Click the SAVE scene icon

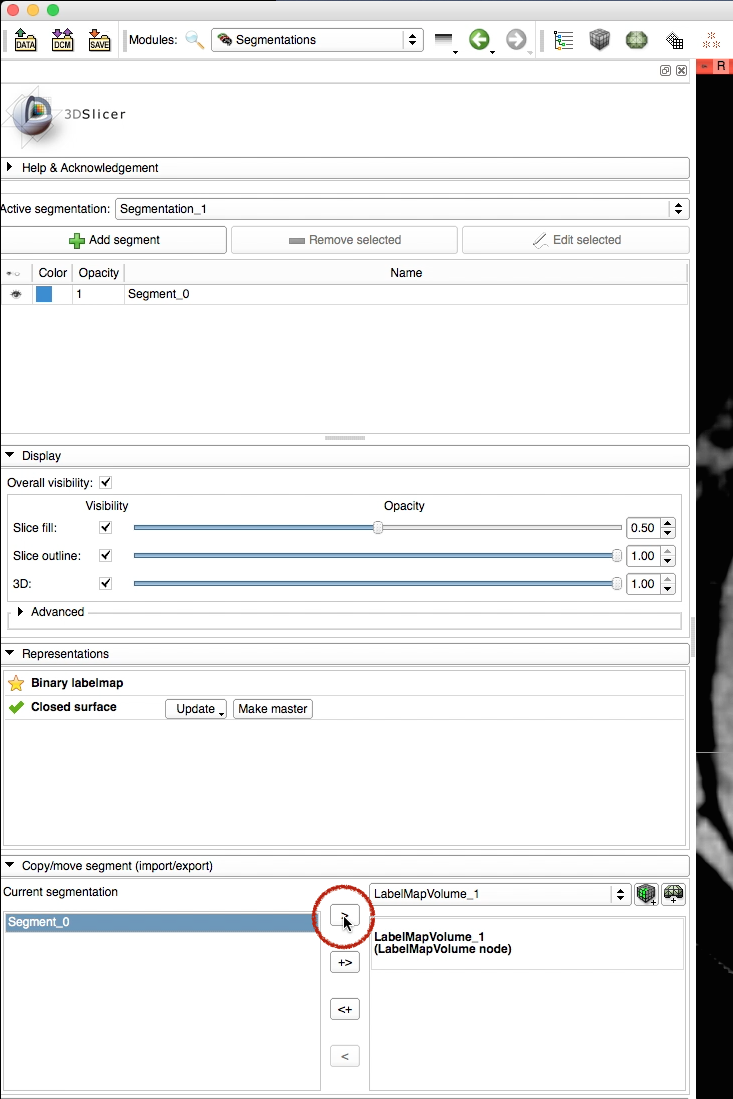pos(100,40)
